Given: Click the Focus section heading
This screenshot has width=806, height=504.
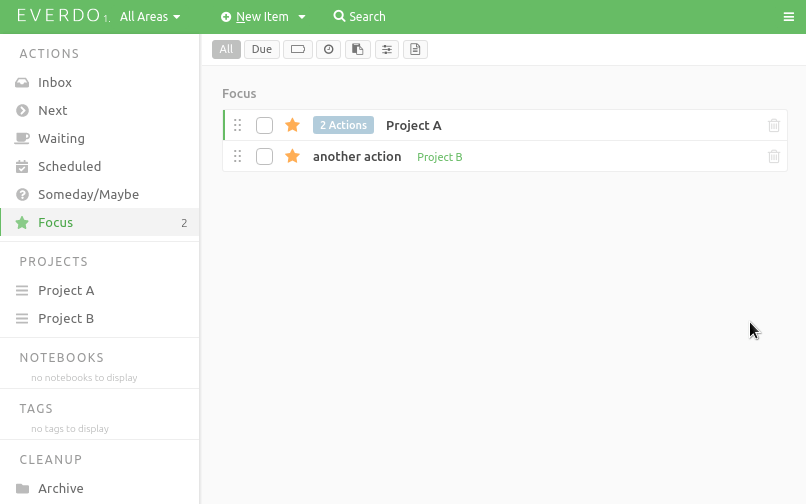Looking at the screenshot, I should pos(239,94).
